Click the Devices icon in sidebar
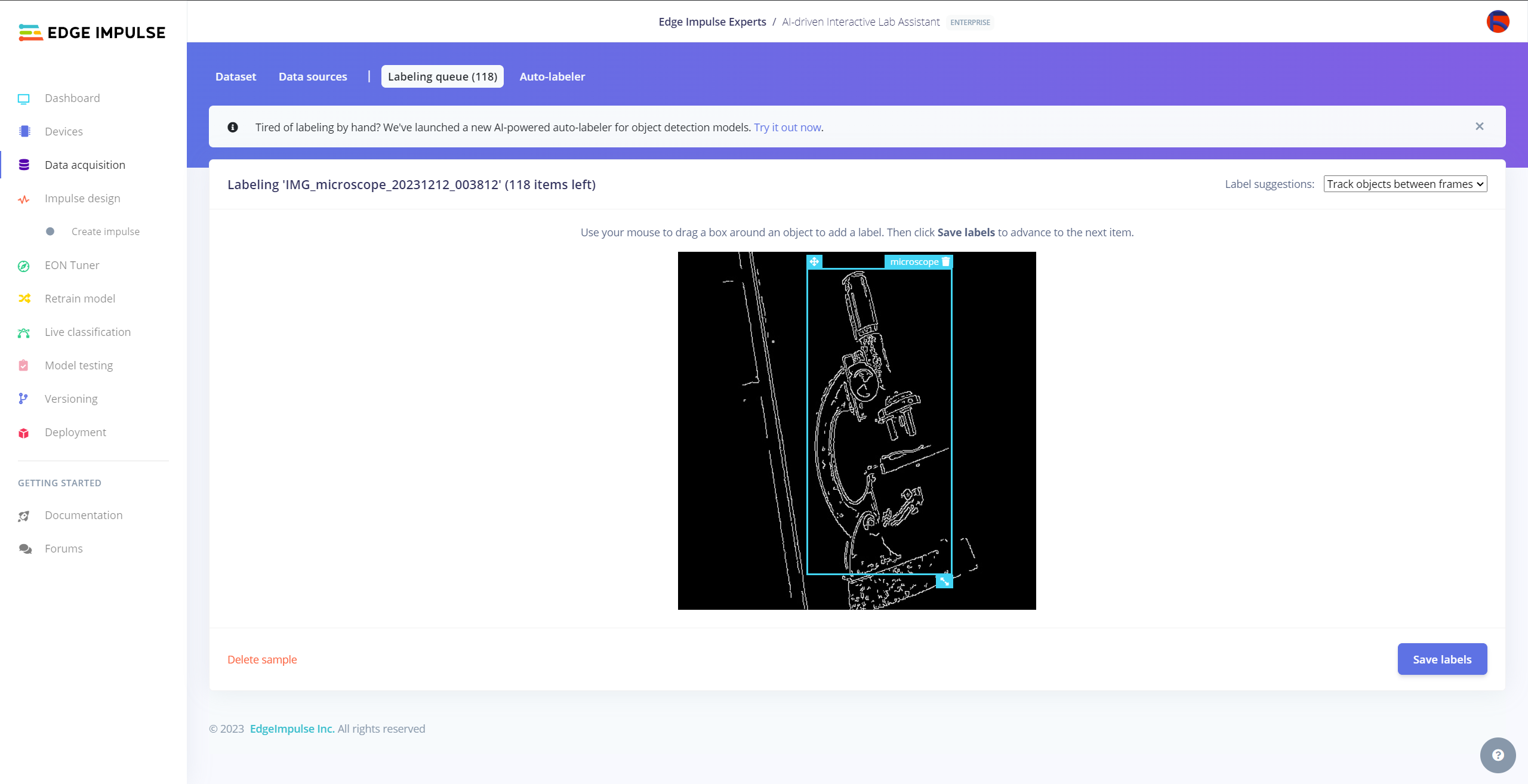Screen dimensions: 1528x784 pos(24,131)
